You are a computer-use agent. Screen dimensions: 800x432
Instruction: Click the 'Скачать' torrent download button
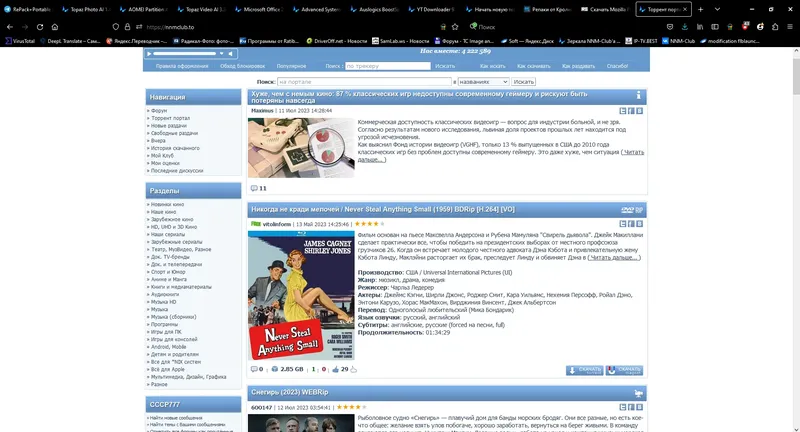coord(584,370)
